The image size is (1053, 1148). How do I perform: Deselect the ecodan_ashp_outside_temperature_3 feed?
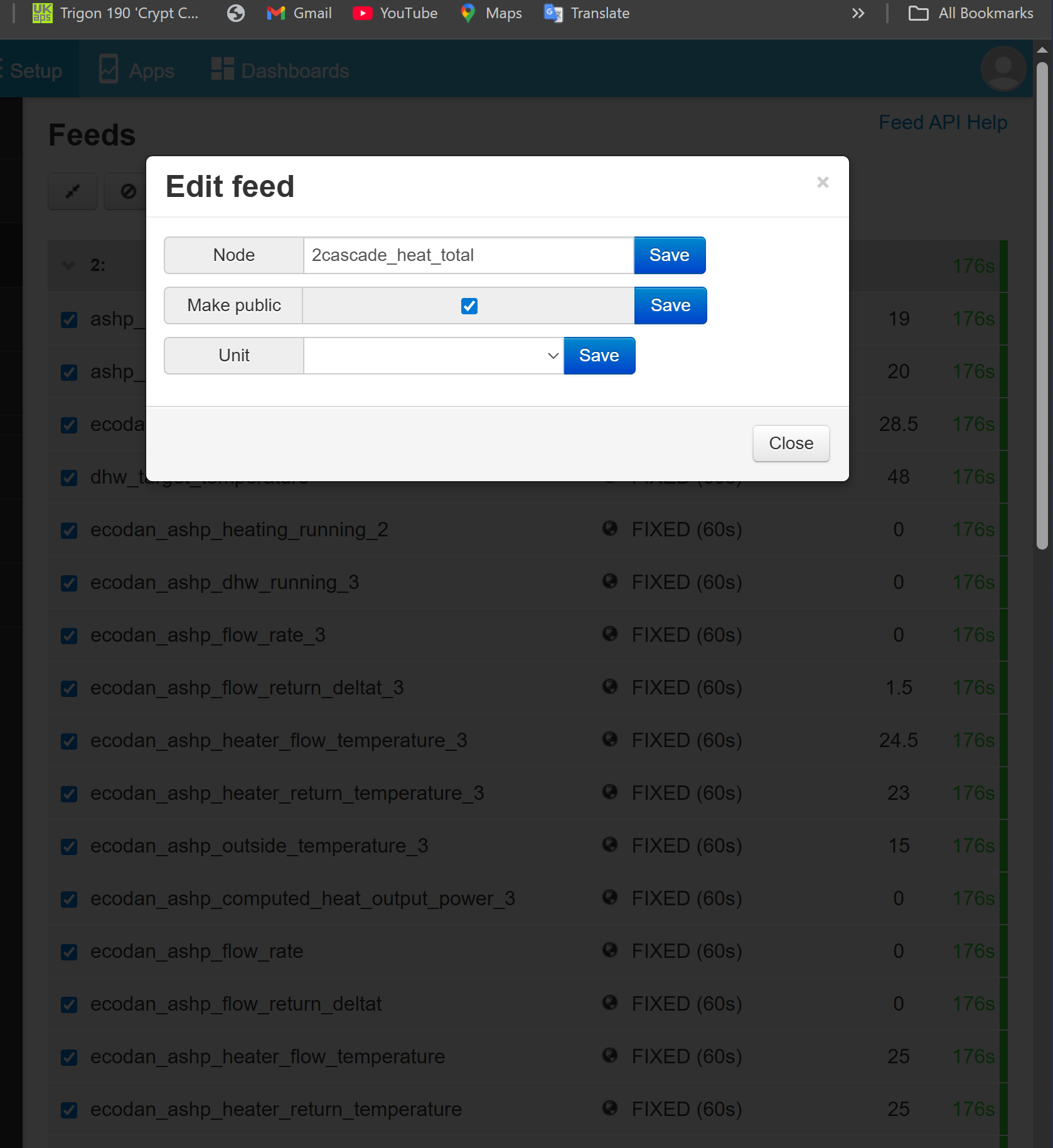[69, 846]
